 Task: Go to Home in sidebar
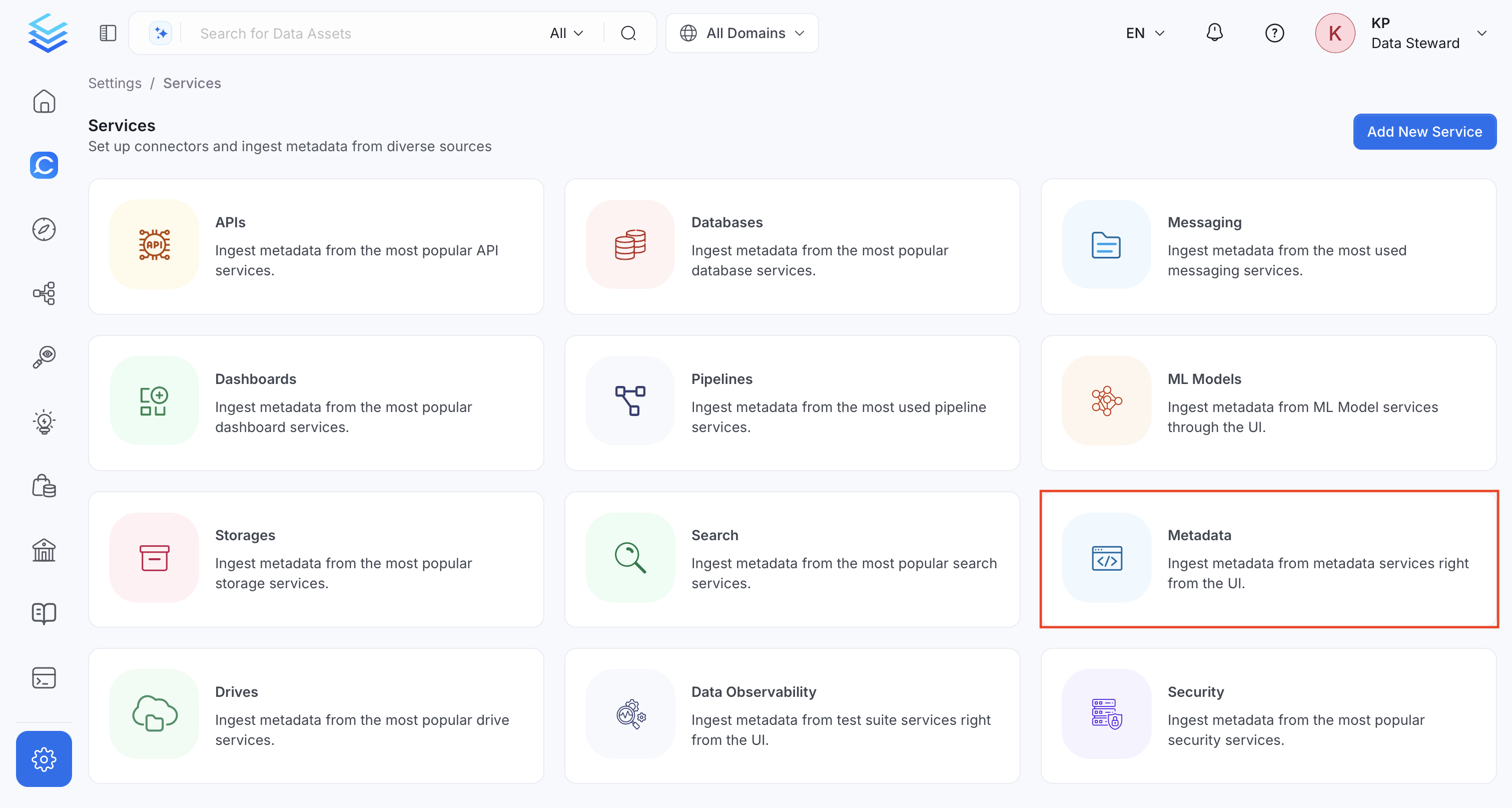click(x=44, y=101)
